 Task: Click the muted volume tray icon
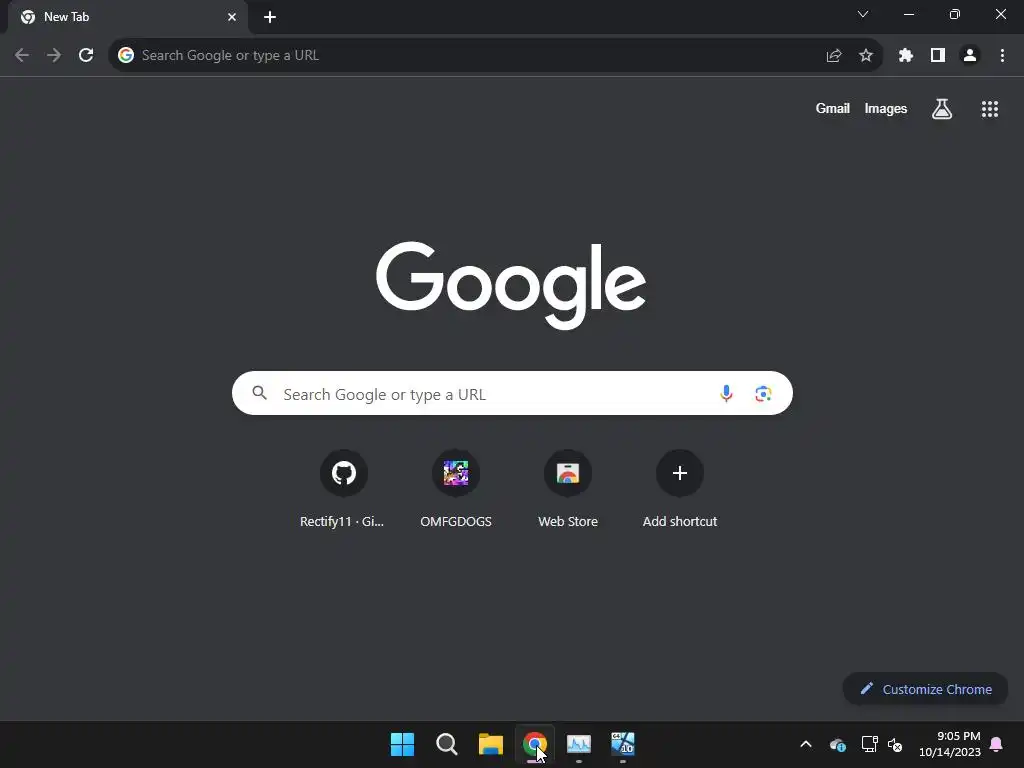pyautogui.click(x=895, y=744)
